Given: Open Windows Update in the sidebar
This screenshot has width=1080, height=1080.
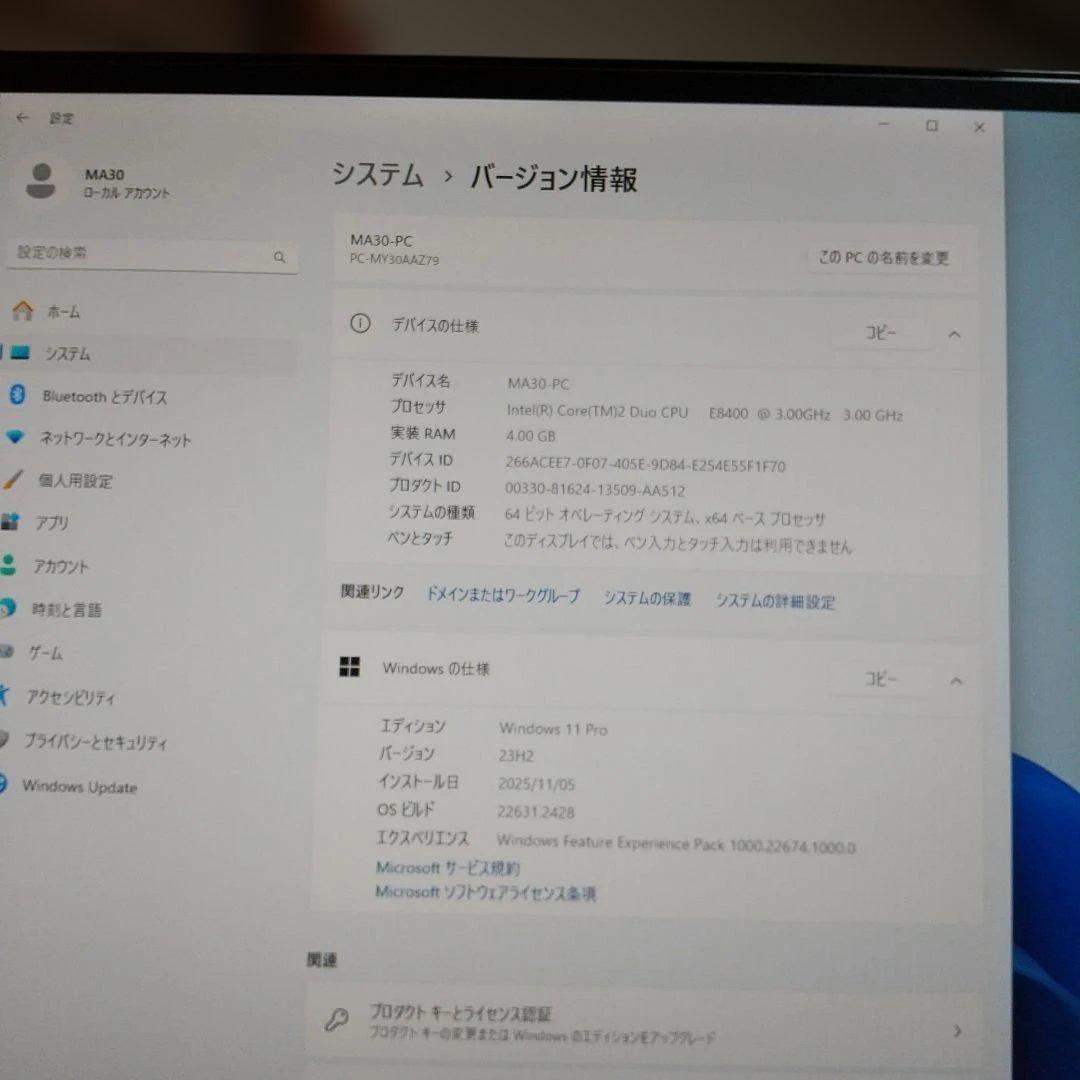Looking at the screenshot, I should pos(80,787).
